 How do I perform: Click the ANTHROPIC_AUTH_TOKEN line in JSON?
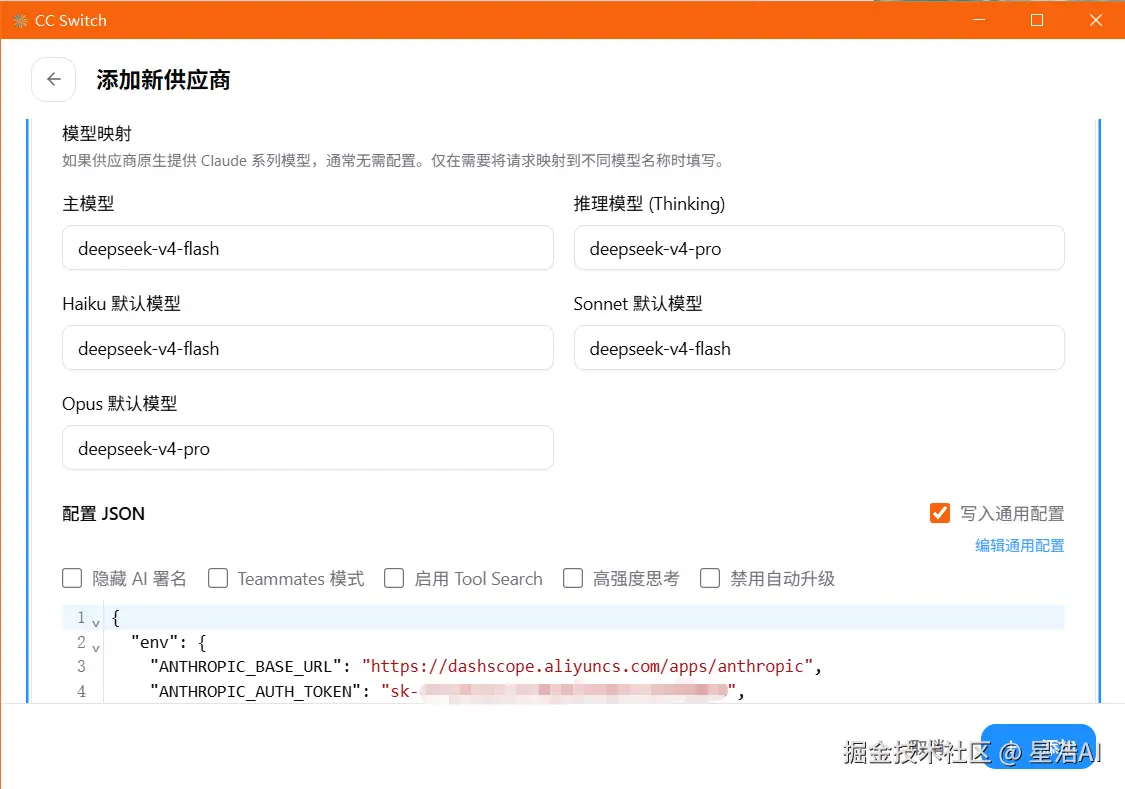pyautogui.click(x=448, y=691)
